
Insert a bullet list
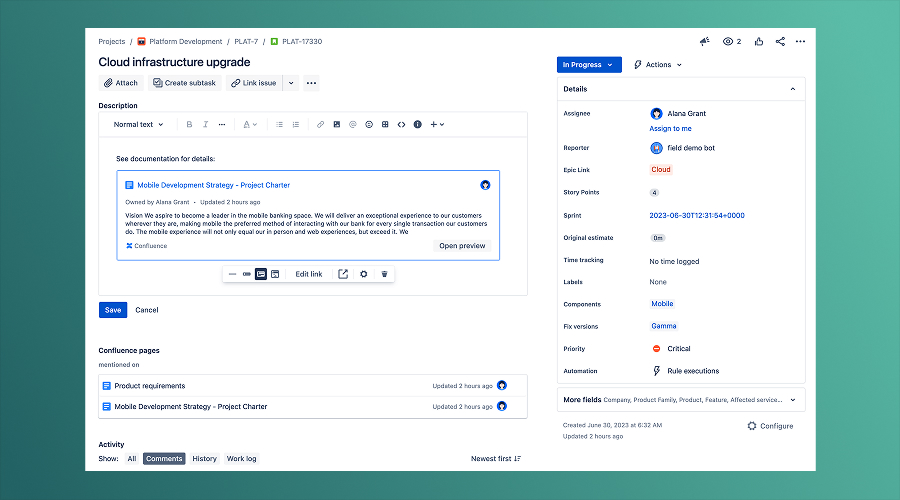click(x=280, y=125)
